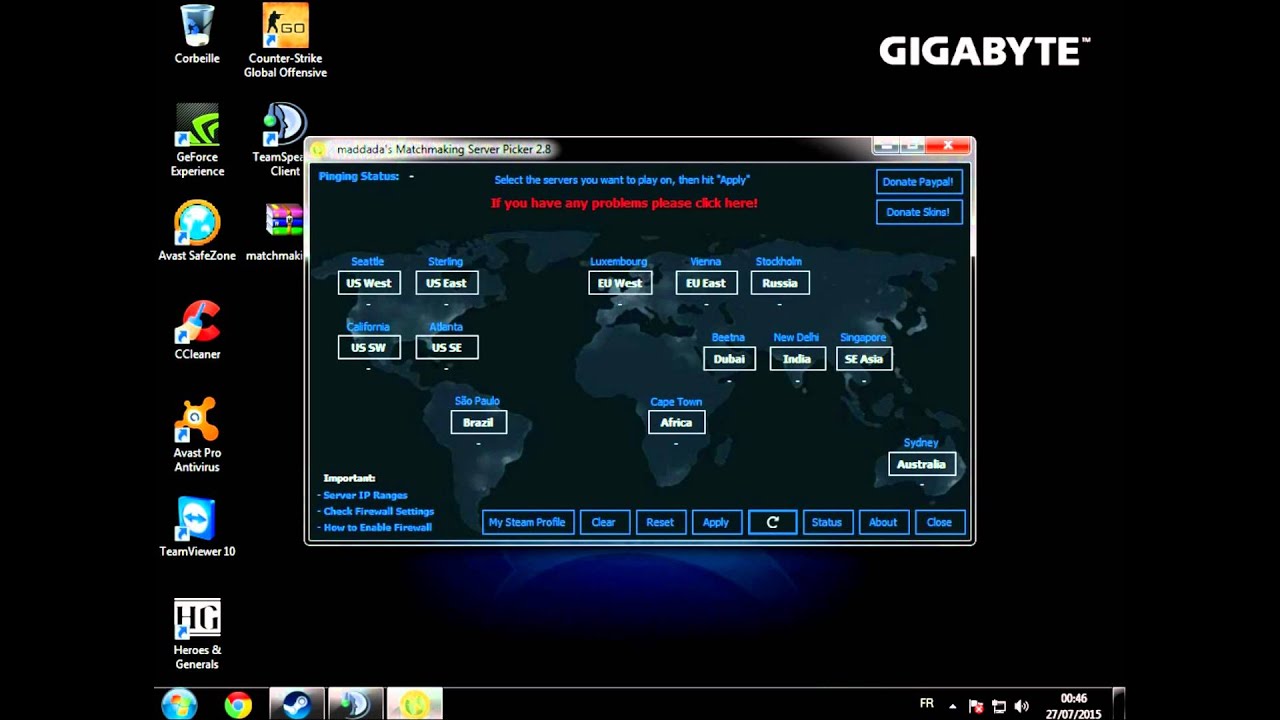Click the Apply button
Screen dimensions: 1280x720
[716, 522]
